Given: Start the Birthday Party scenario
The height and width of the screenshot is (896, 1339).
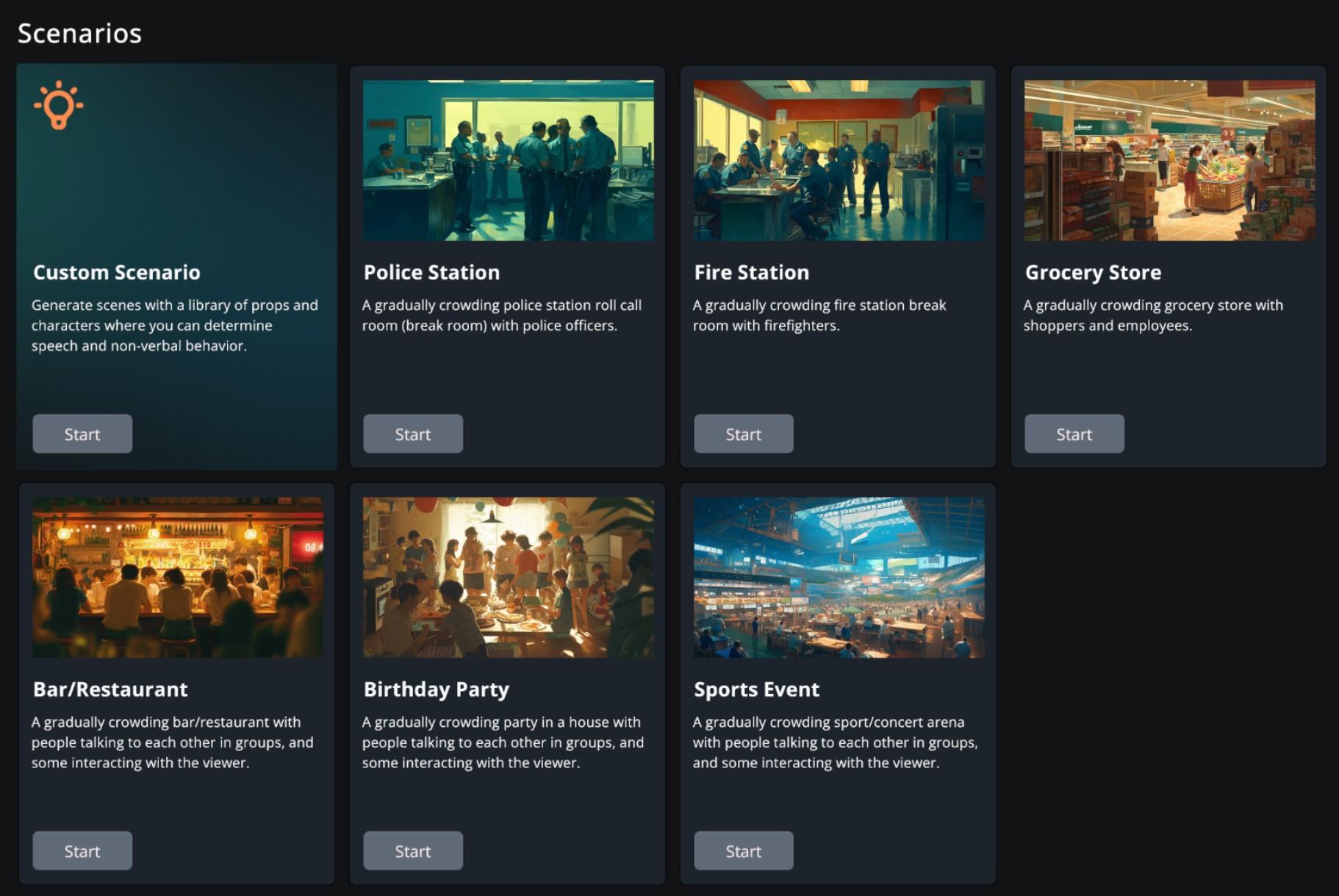Looking at the screenshot, I should tap(413, 850).
